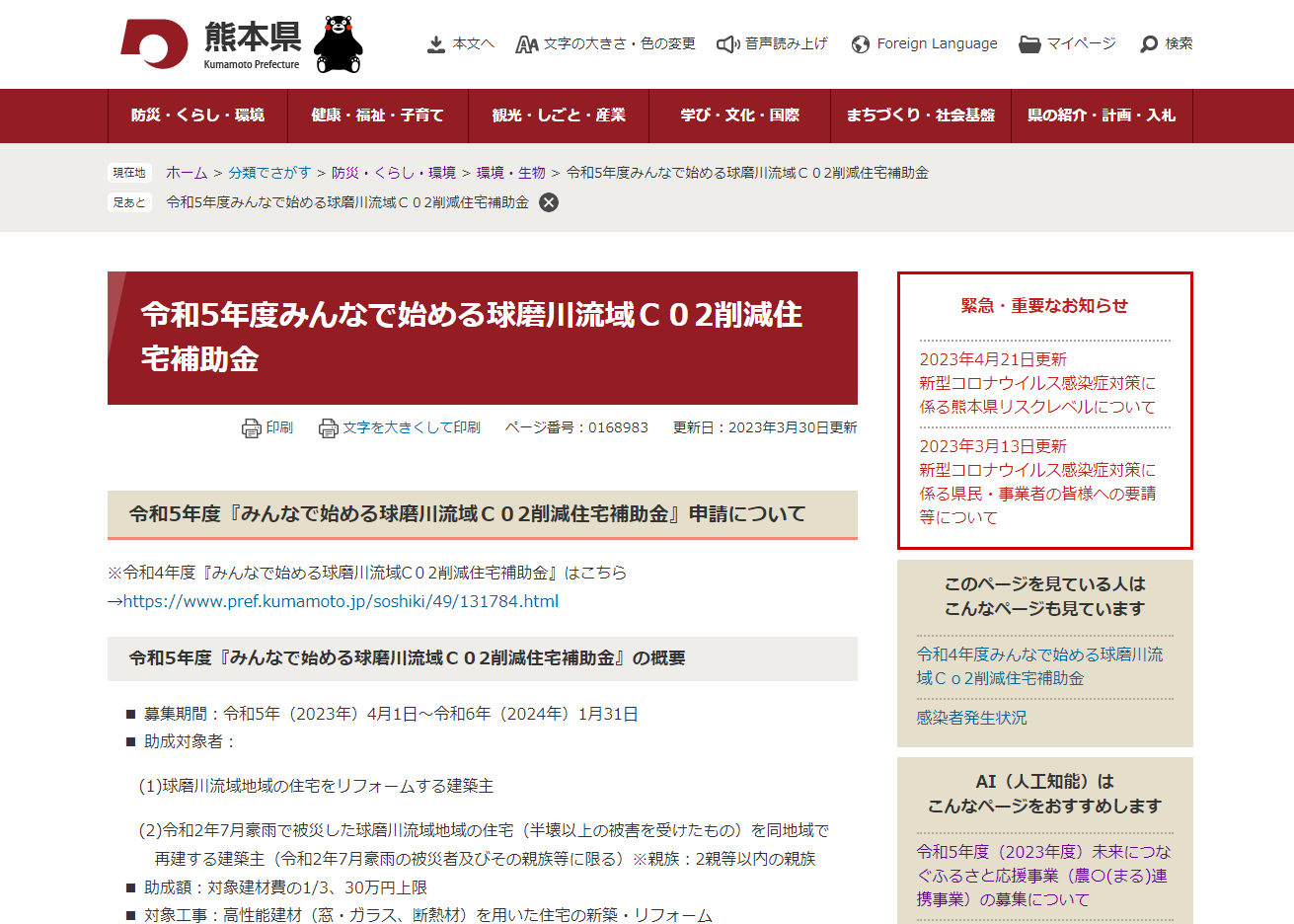This screenshot has width=1294, height=924.
Task: Click the Kumamoto Prefecture logo
Action: click(210, 44)
